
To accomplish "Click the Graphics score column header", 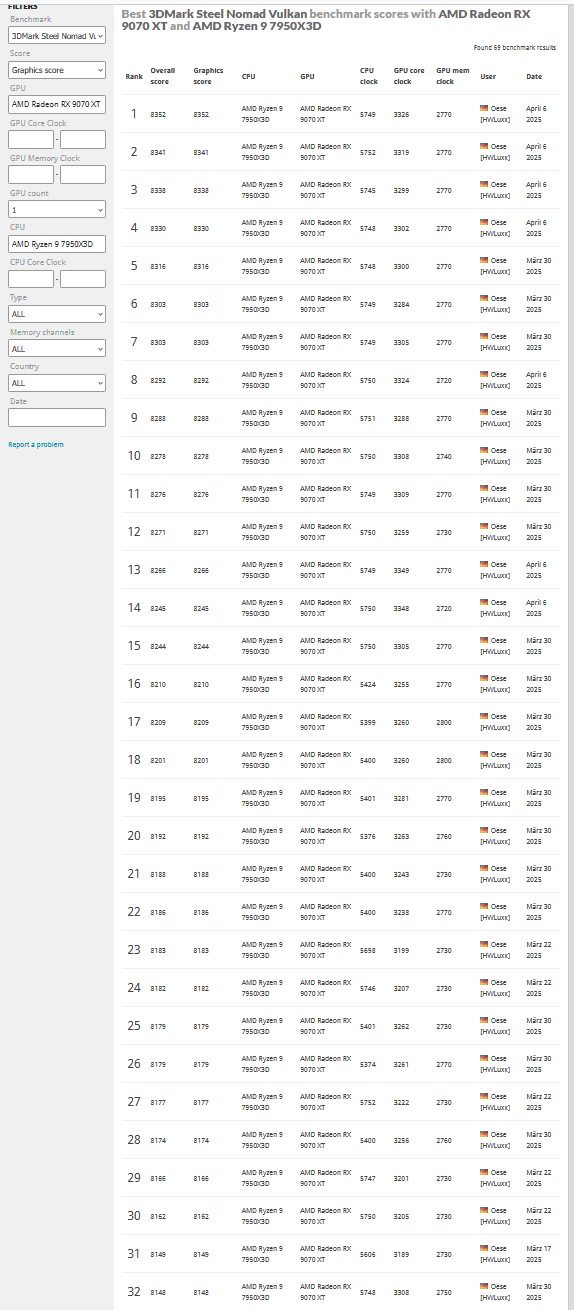I will tap(208, 76).
